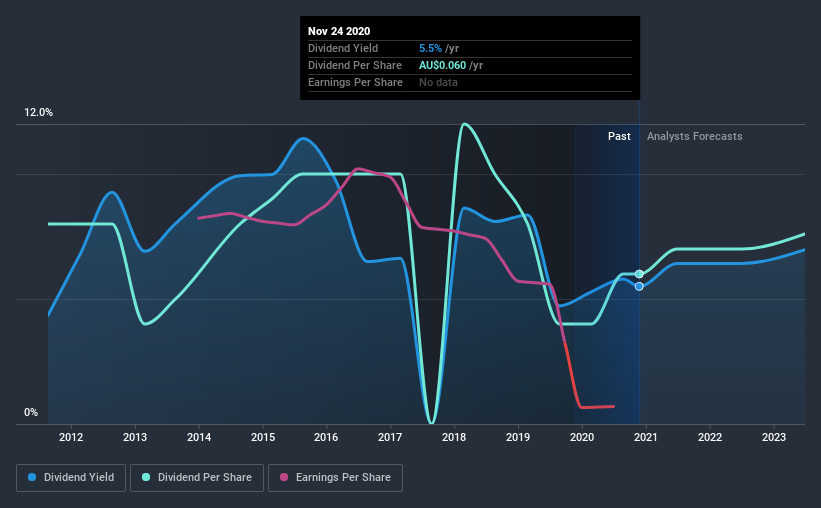
Task: Click the pink Earnings Per Share legend dot
Action: (284, 477)
